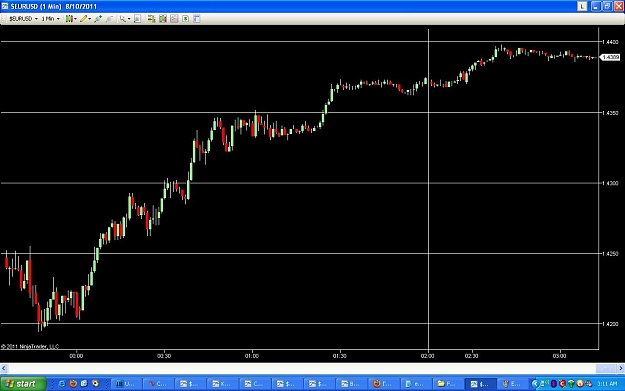Image resolution: width=625 pixels, height=391 pixels.
Task: Open the candlestick chart style tool
Action: (x=71, y=19)
